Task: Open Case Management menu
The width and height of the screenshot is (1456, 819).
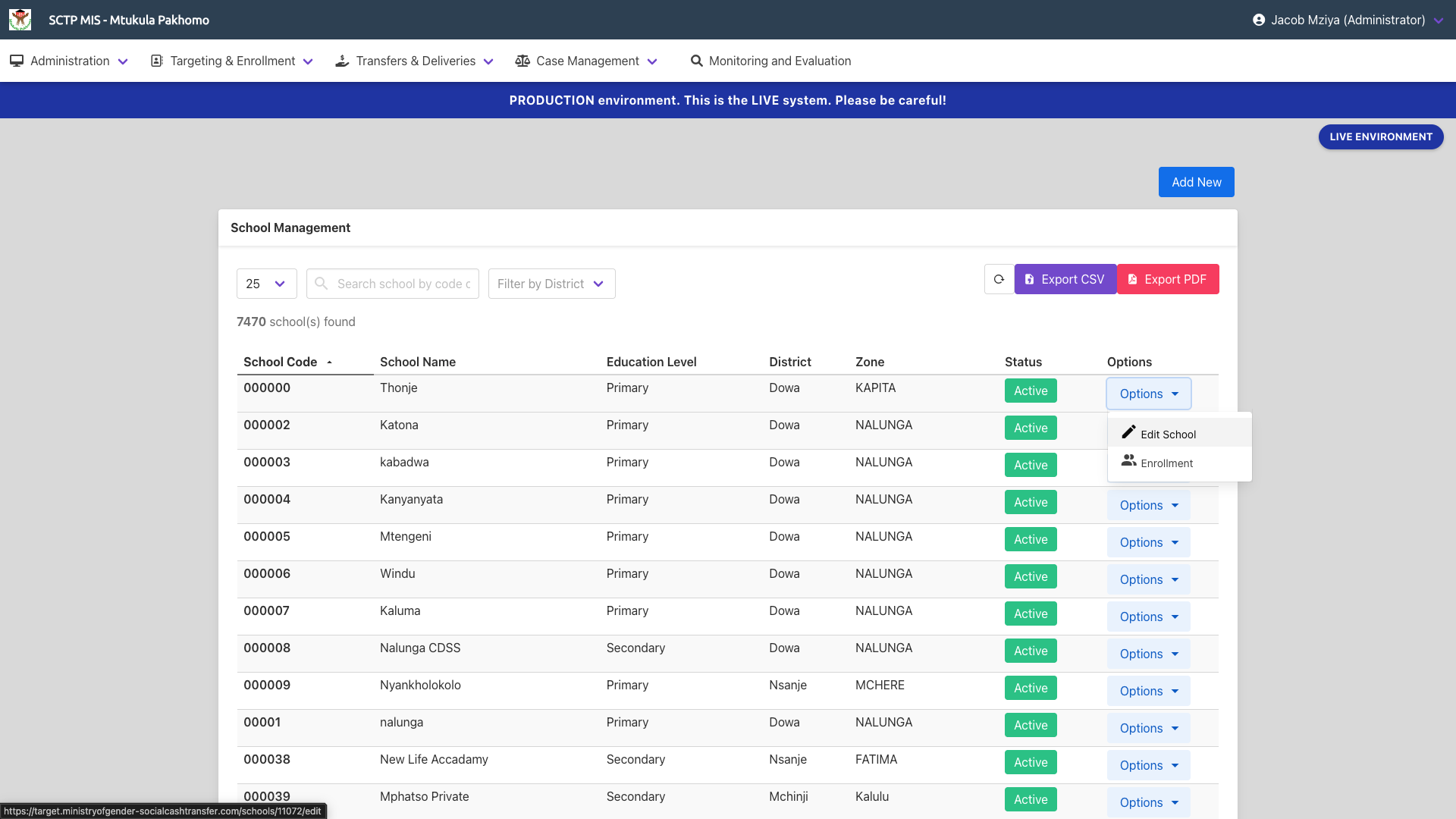Action: 586,61
